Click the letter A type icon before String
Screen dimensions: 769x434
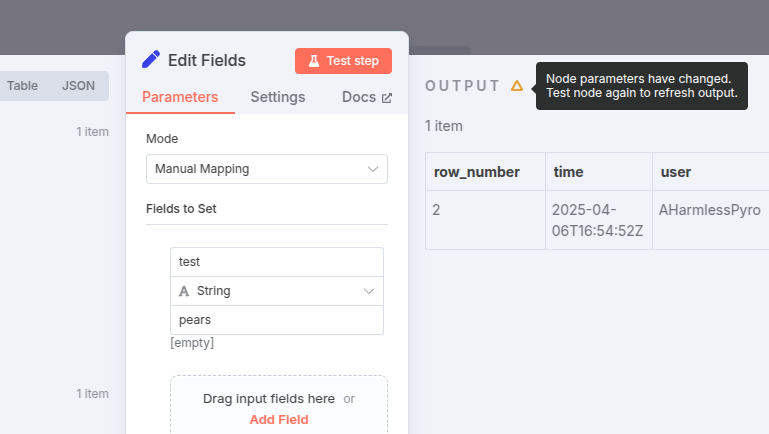(x=184, y=291)
